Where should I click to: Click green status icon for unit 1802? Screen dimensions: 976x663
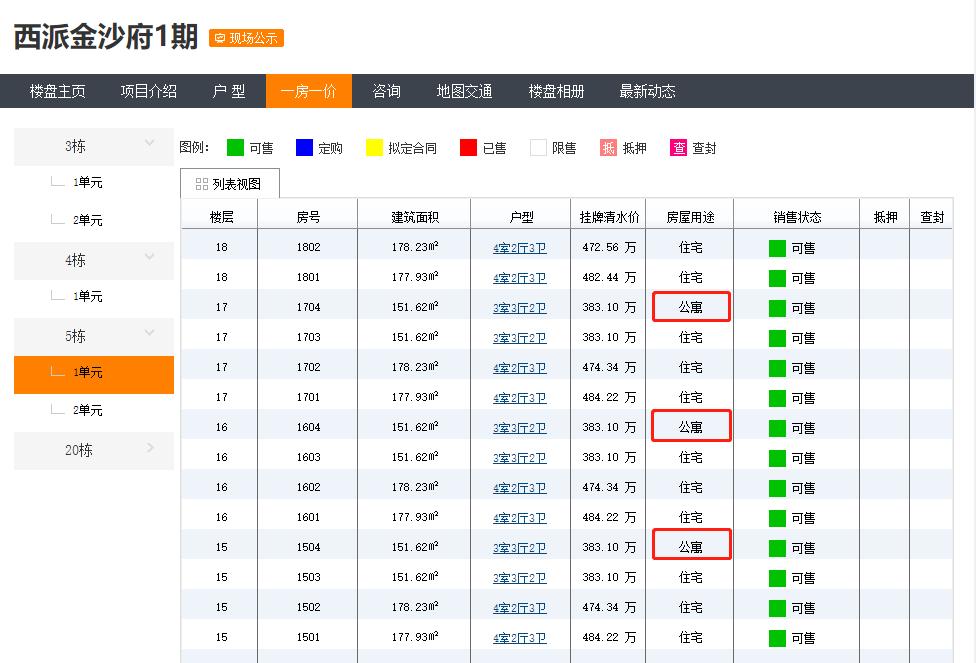778,248
